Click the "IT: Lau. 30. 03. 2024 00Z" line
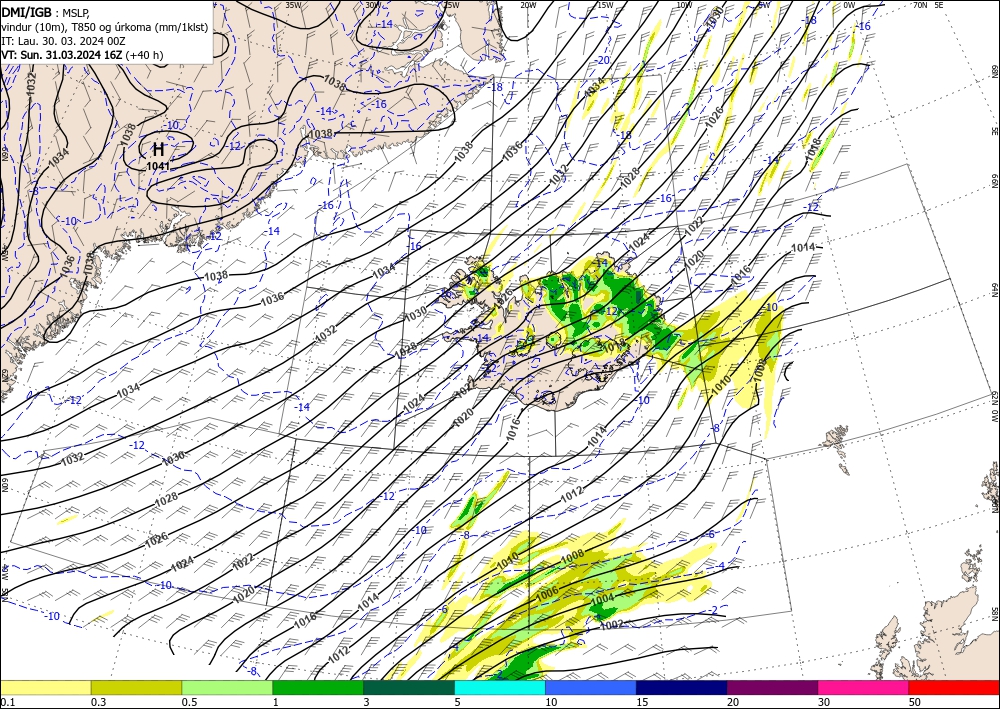The image size is (1000, 709). pyautogui.click(x=63, y=41)
